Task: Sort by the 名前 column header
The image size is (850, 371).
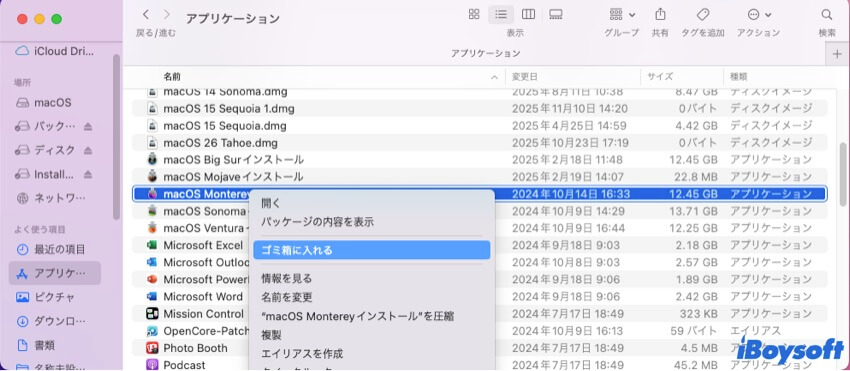Action: coord(172,77)
